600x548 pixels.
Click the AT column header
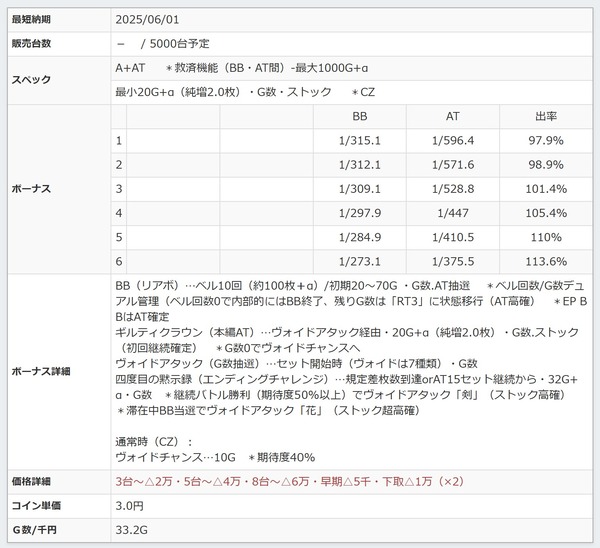click(453, 116)
